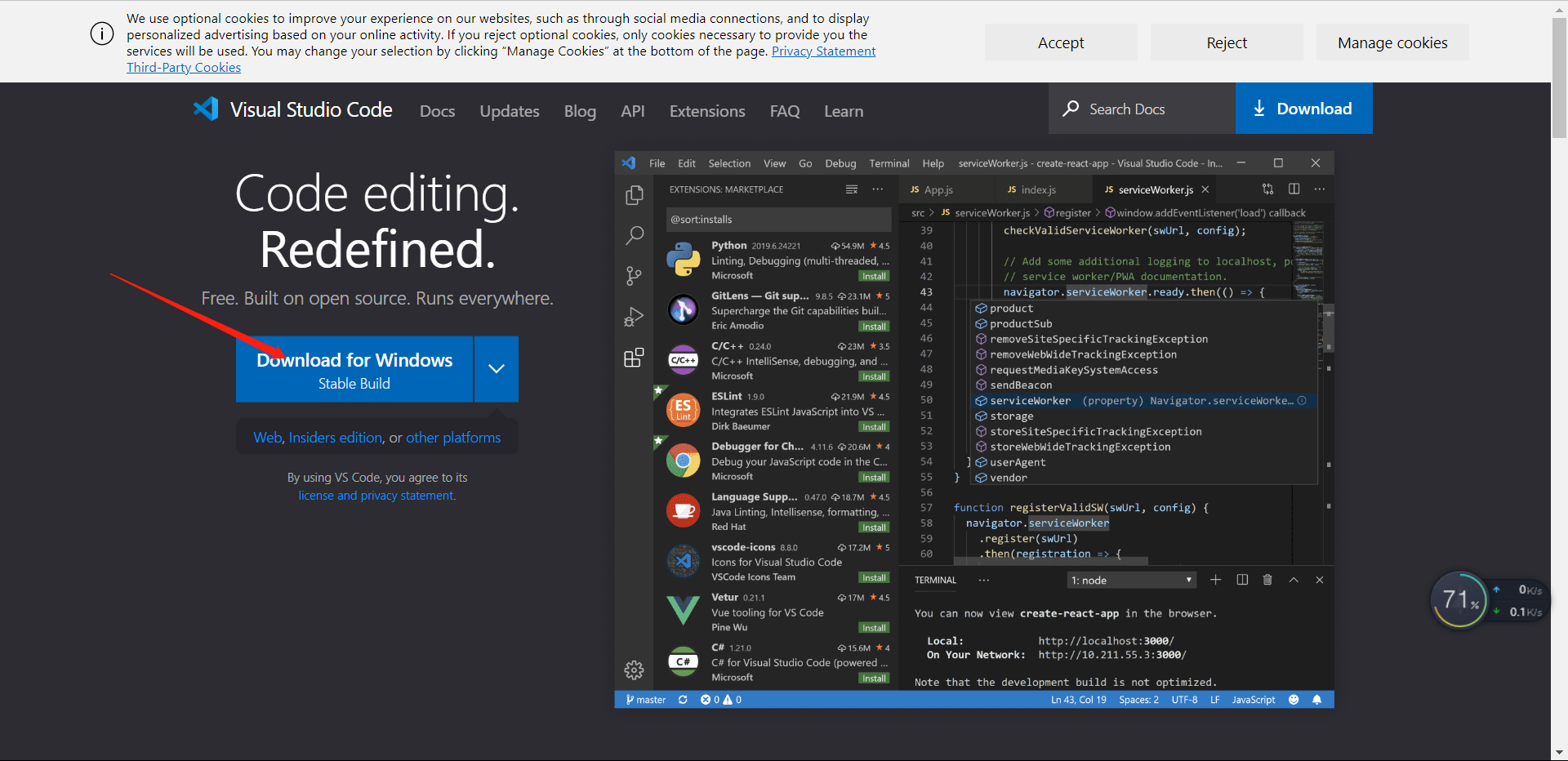
Task: Click the sync icon in the status bar
Action: pos(683,700)
